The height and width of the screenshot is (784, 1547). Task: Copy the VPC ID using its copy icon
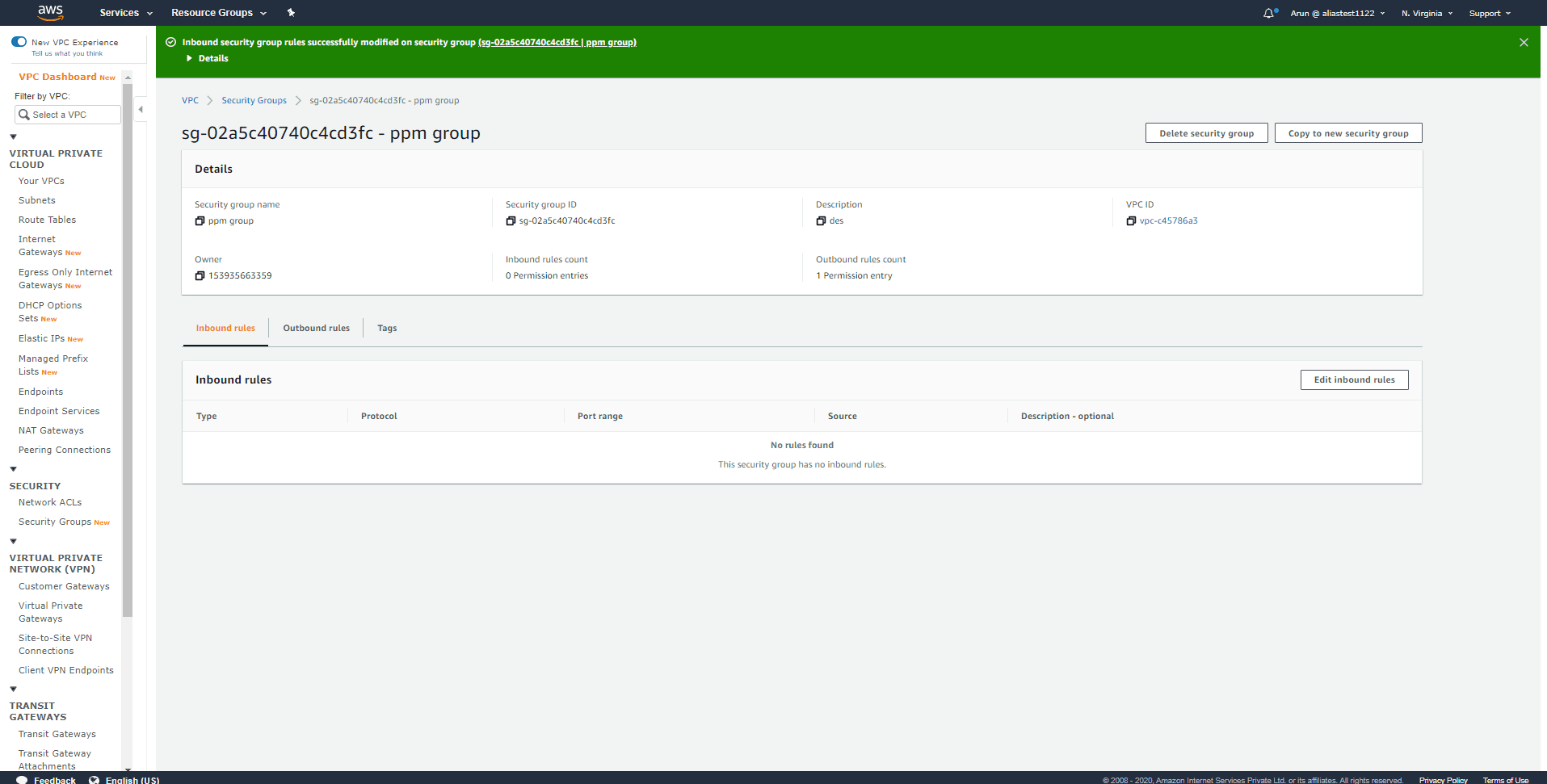point(1131,220)
